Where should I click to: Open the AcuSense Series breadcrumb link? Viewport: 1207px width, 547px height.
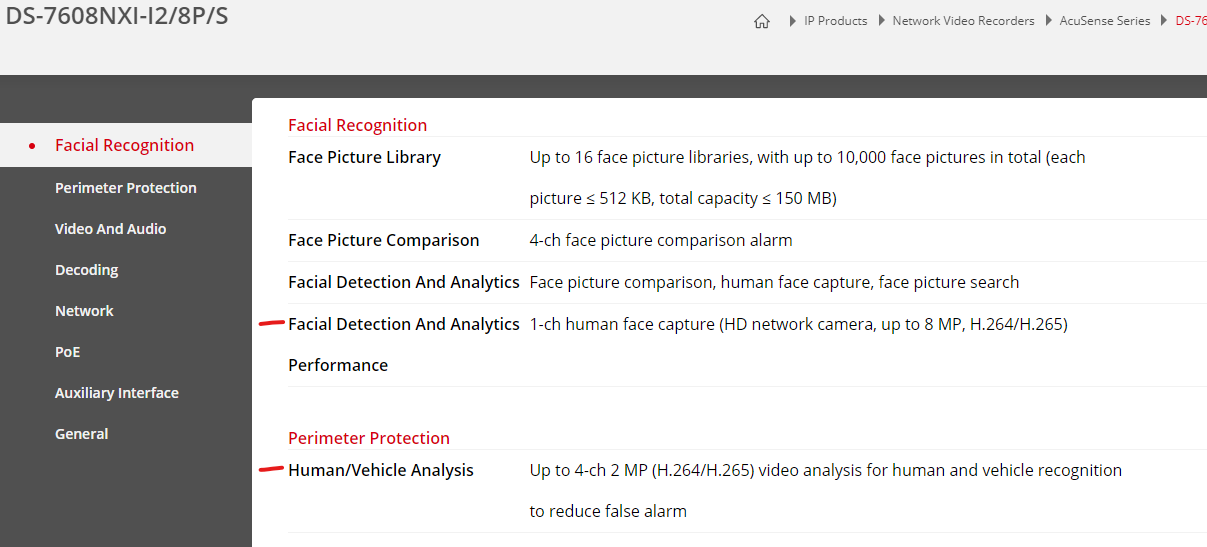coord(1104,21)
